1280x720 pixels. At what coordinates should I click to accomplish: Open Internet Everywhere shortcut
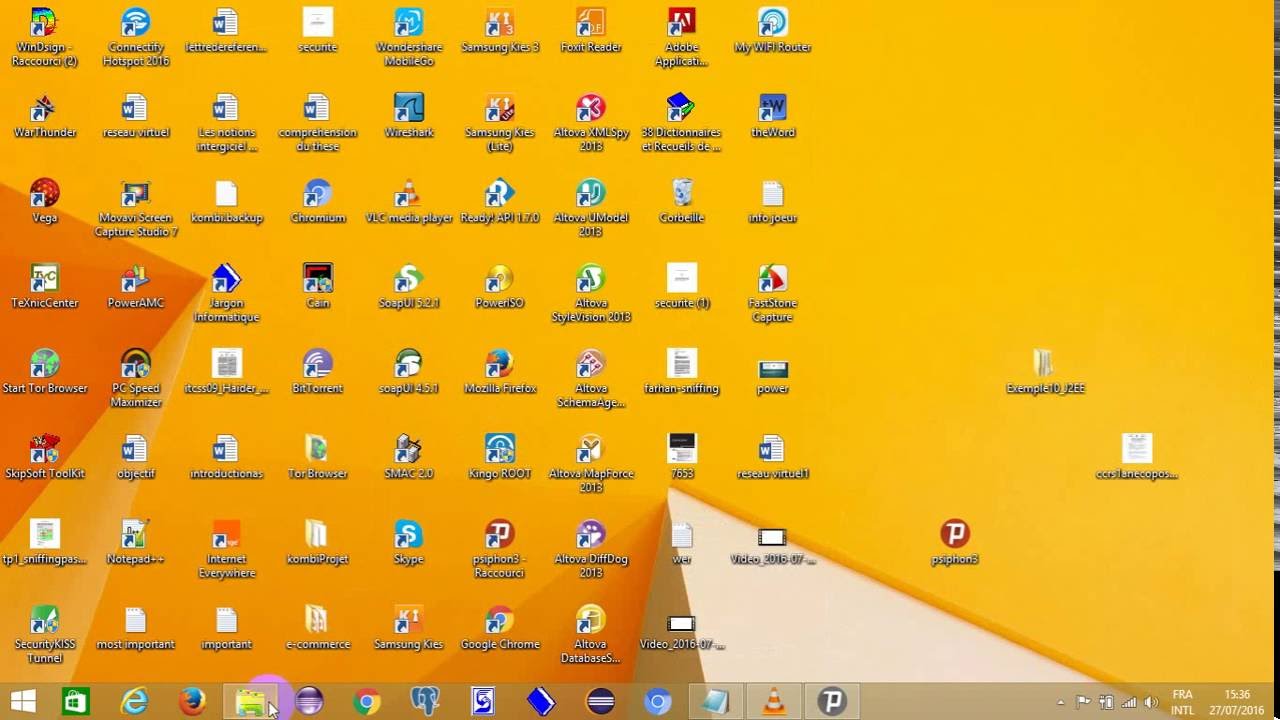[x=226, y=549]
